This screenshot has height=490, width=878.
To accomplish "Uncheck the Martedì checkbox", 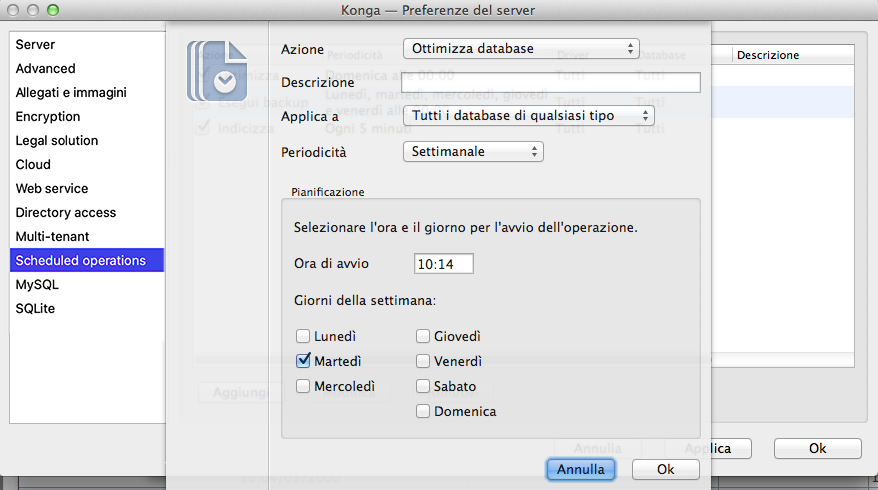I will [x=304, y=361].
